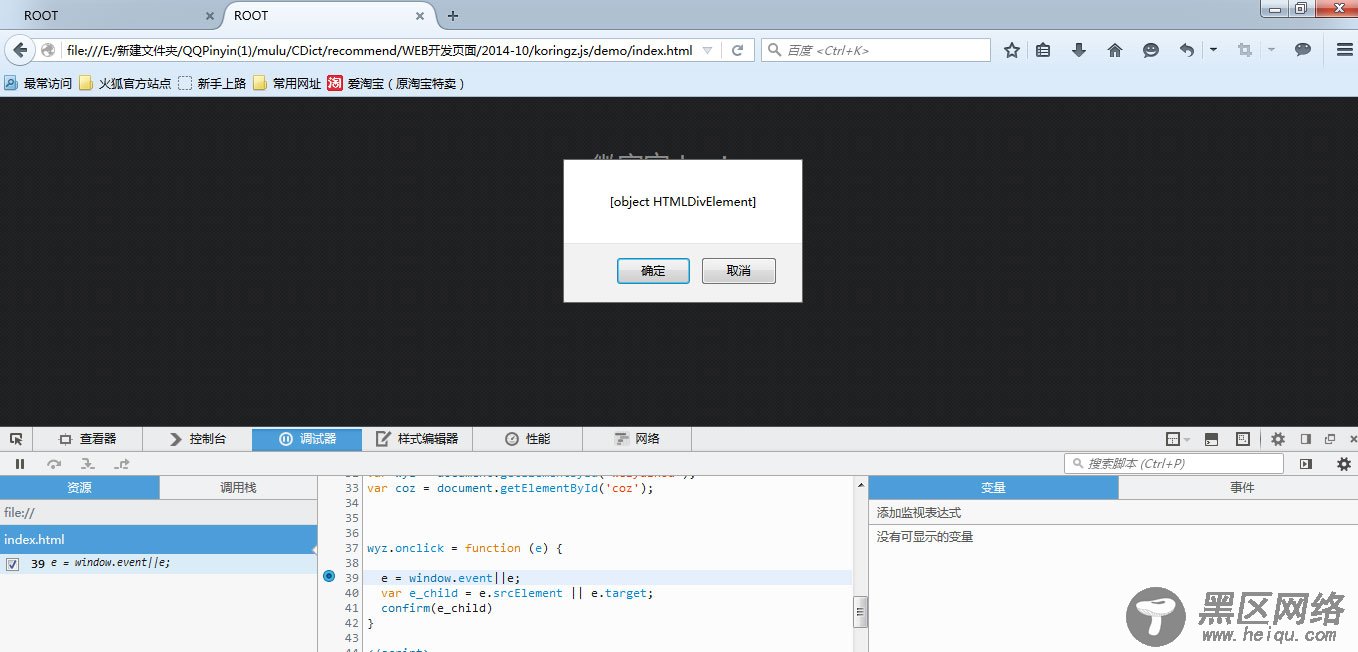
Task: Click the debugger step over icon
Action: click(54, 464)
